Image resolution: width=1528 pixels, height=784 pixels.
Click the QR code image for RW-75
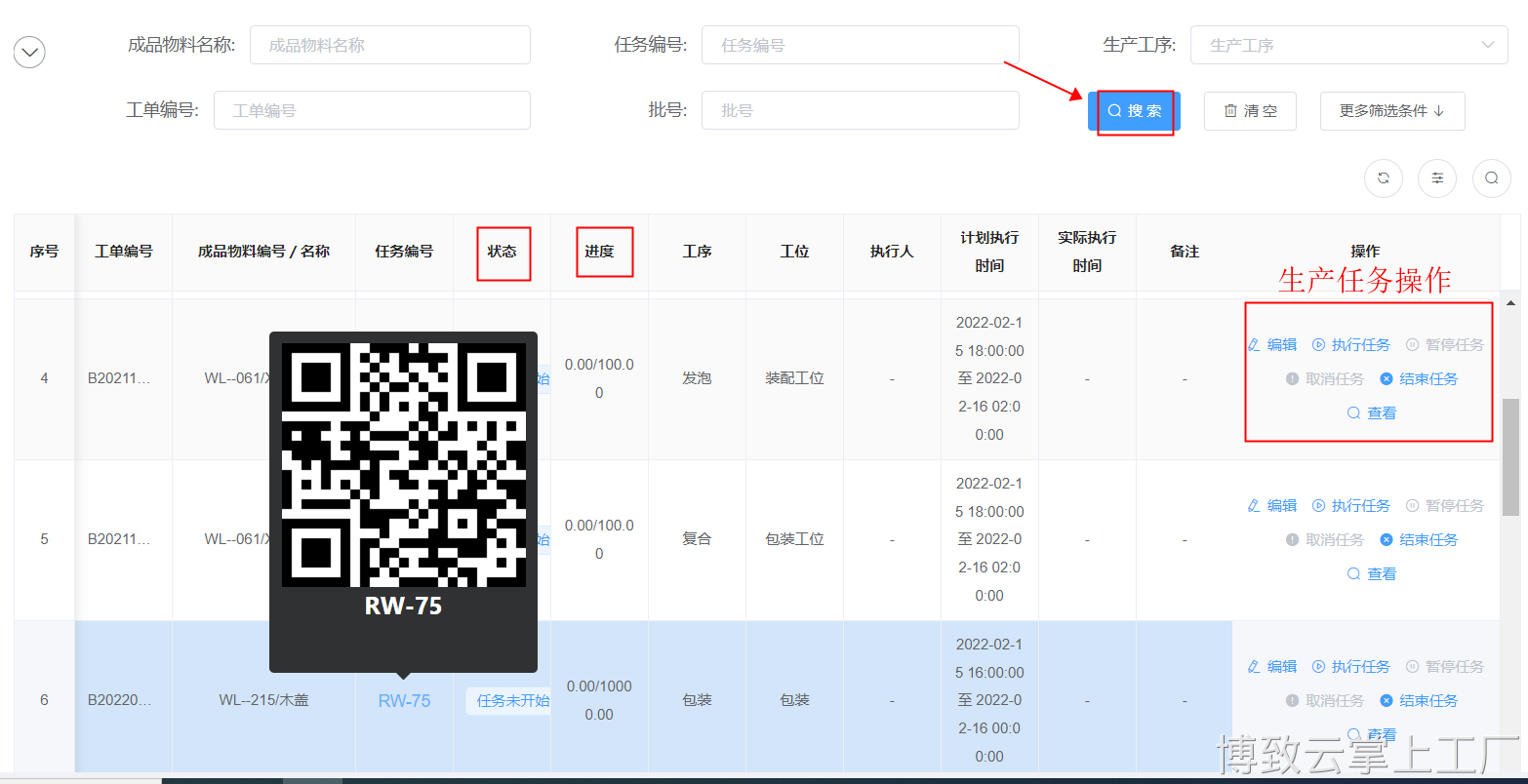coord(404,465)
